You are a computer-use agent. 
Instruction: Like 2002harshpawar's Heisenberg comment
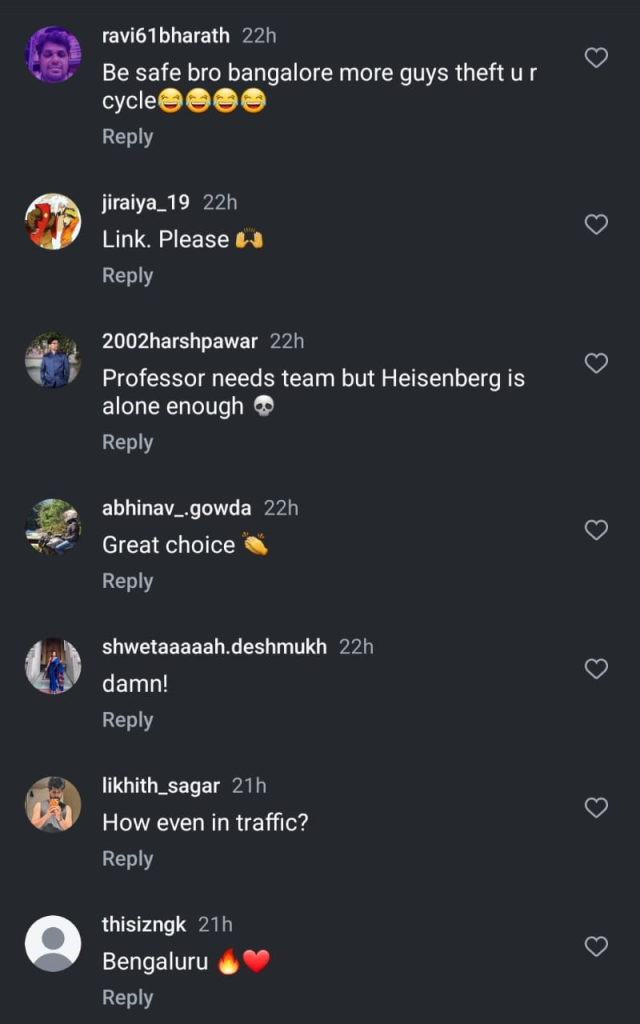click(596, 364)
